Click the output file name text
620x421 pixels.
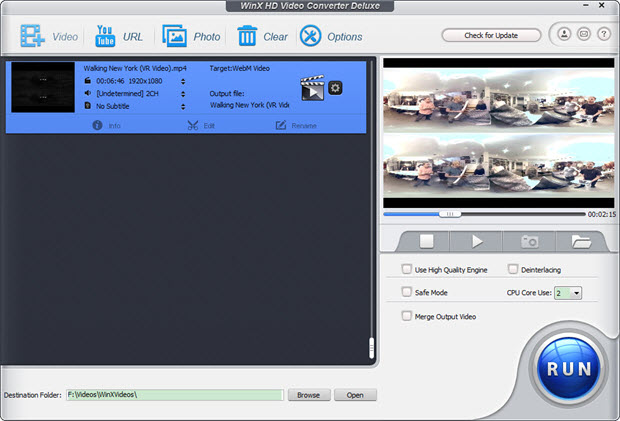pos(250,105)
